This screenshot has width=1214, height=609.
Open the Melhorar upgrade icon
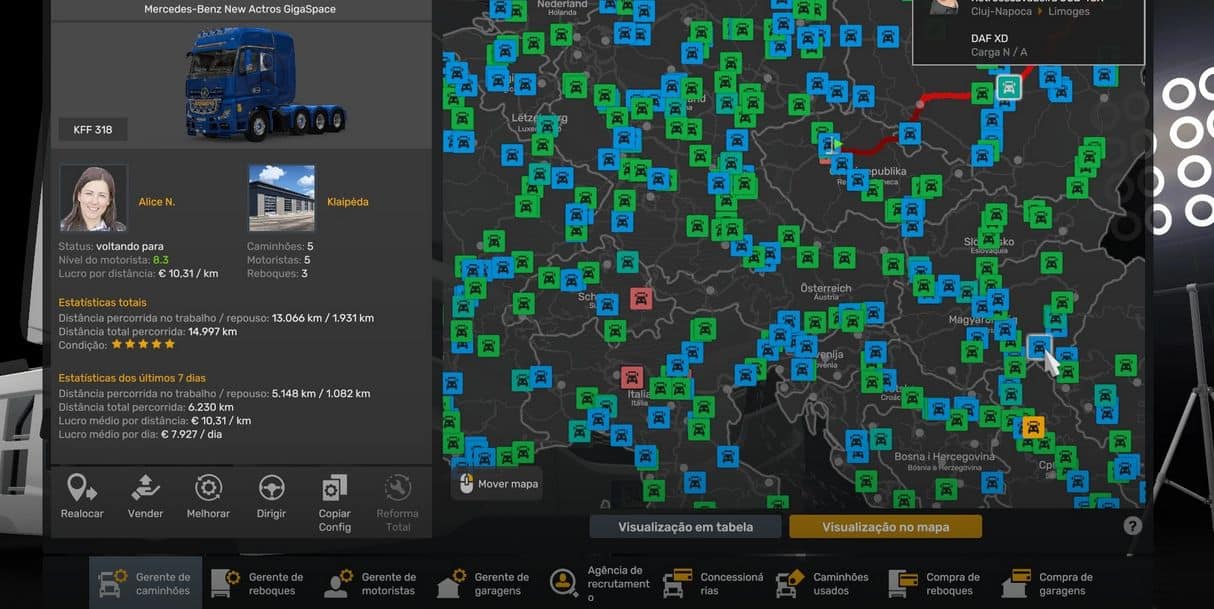click(208, 489)
